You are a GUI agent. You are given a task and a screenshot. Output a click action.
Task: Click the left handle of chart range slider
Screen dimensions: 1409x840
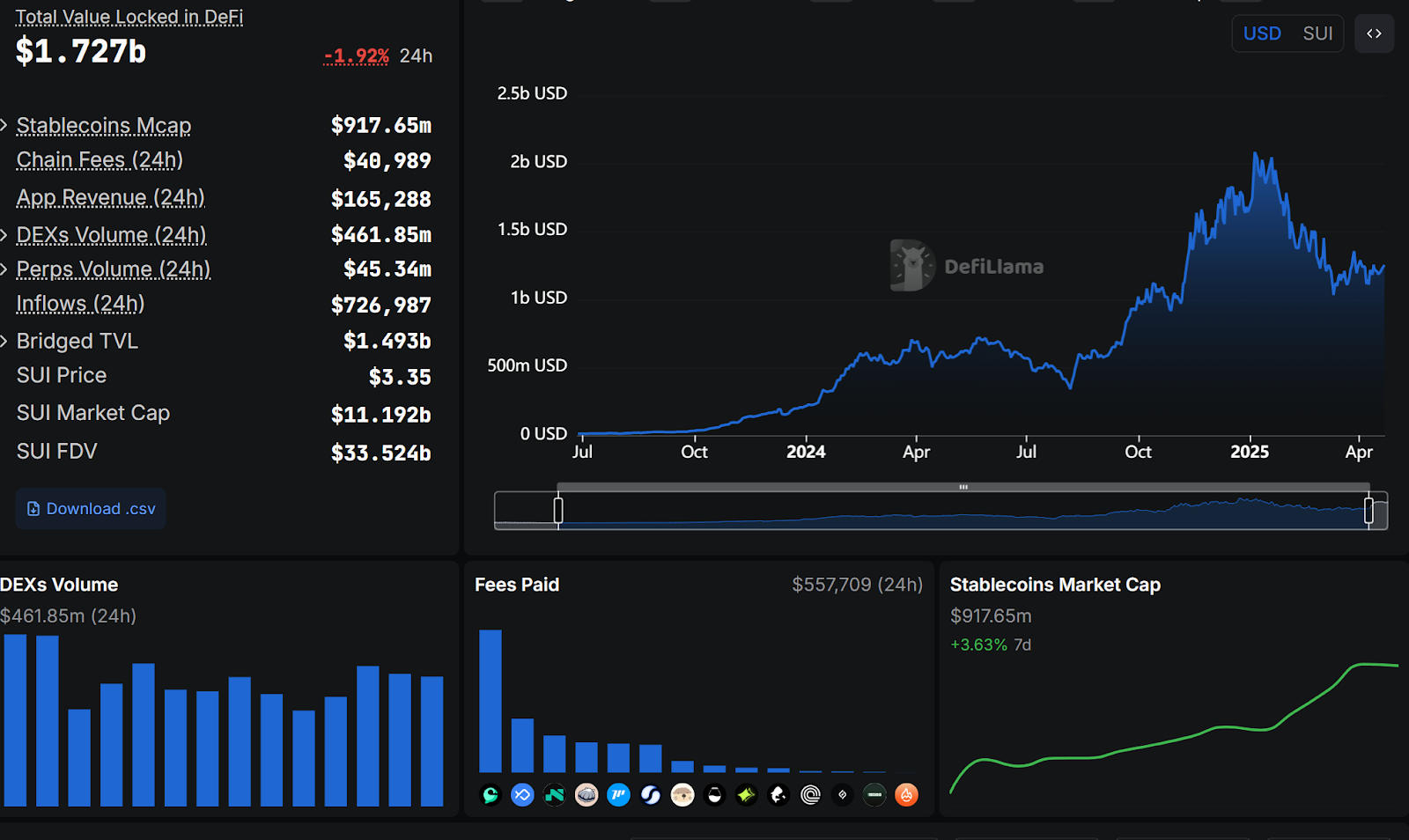[x=558, y=510]
